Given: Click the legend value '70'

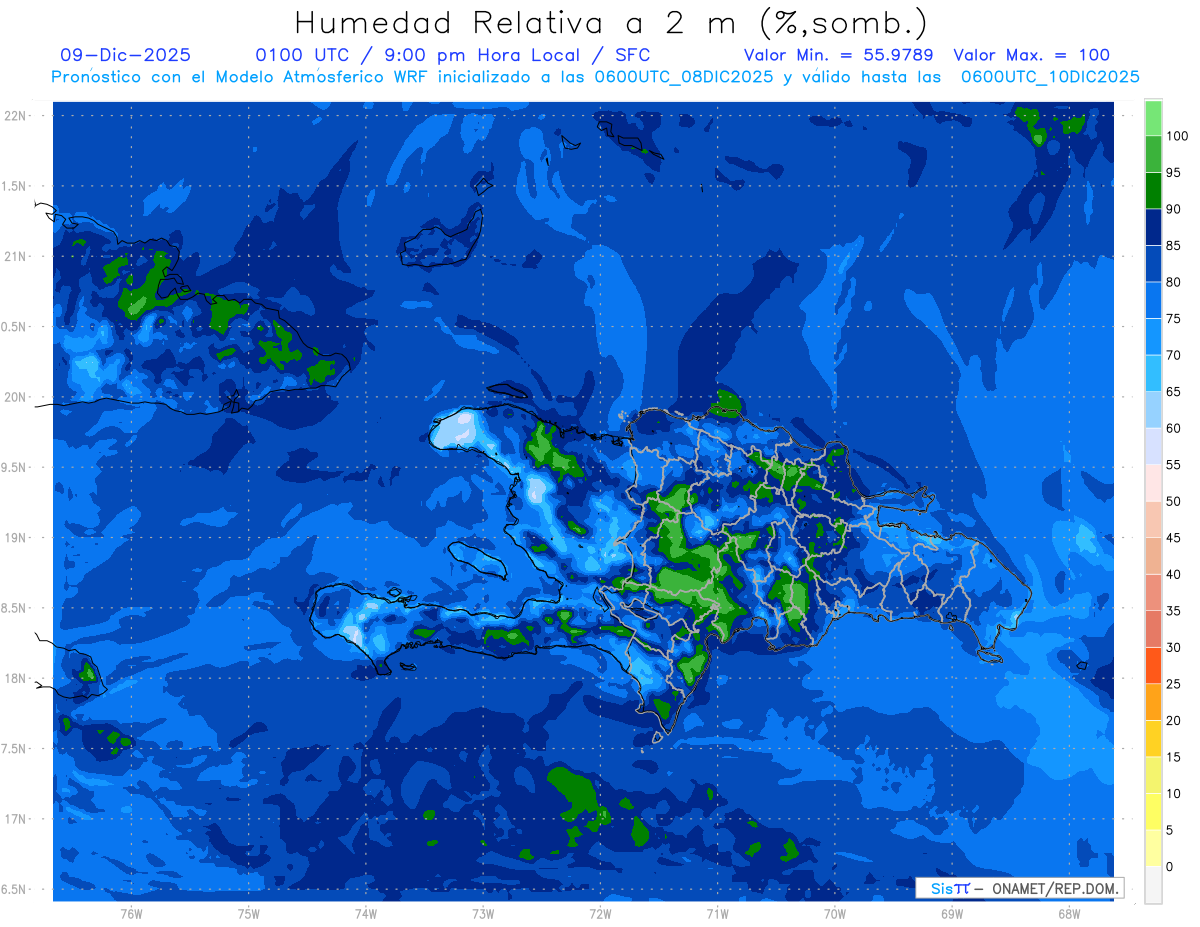Looking at the screenshot, I should coord(1174,355).
